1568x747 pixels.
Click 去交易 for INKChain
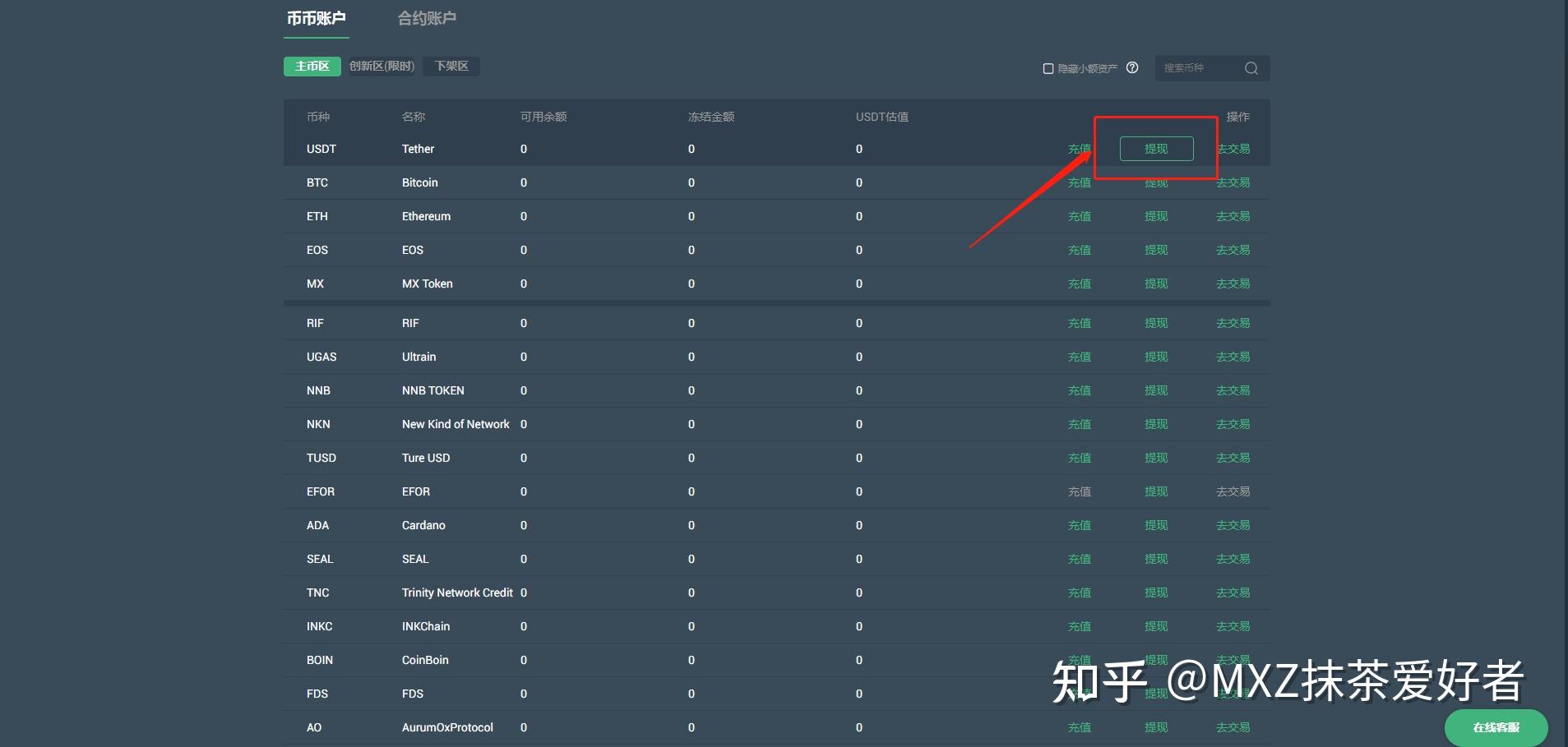tap(1233, 625)
